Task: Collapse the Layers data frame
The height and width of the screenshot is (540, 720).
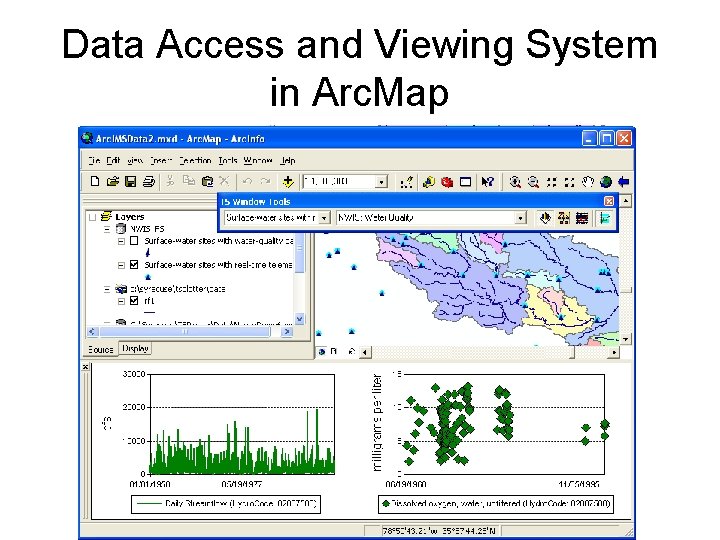Action: (x=93, y=217)
